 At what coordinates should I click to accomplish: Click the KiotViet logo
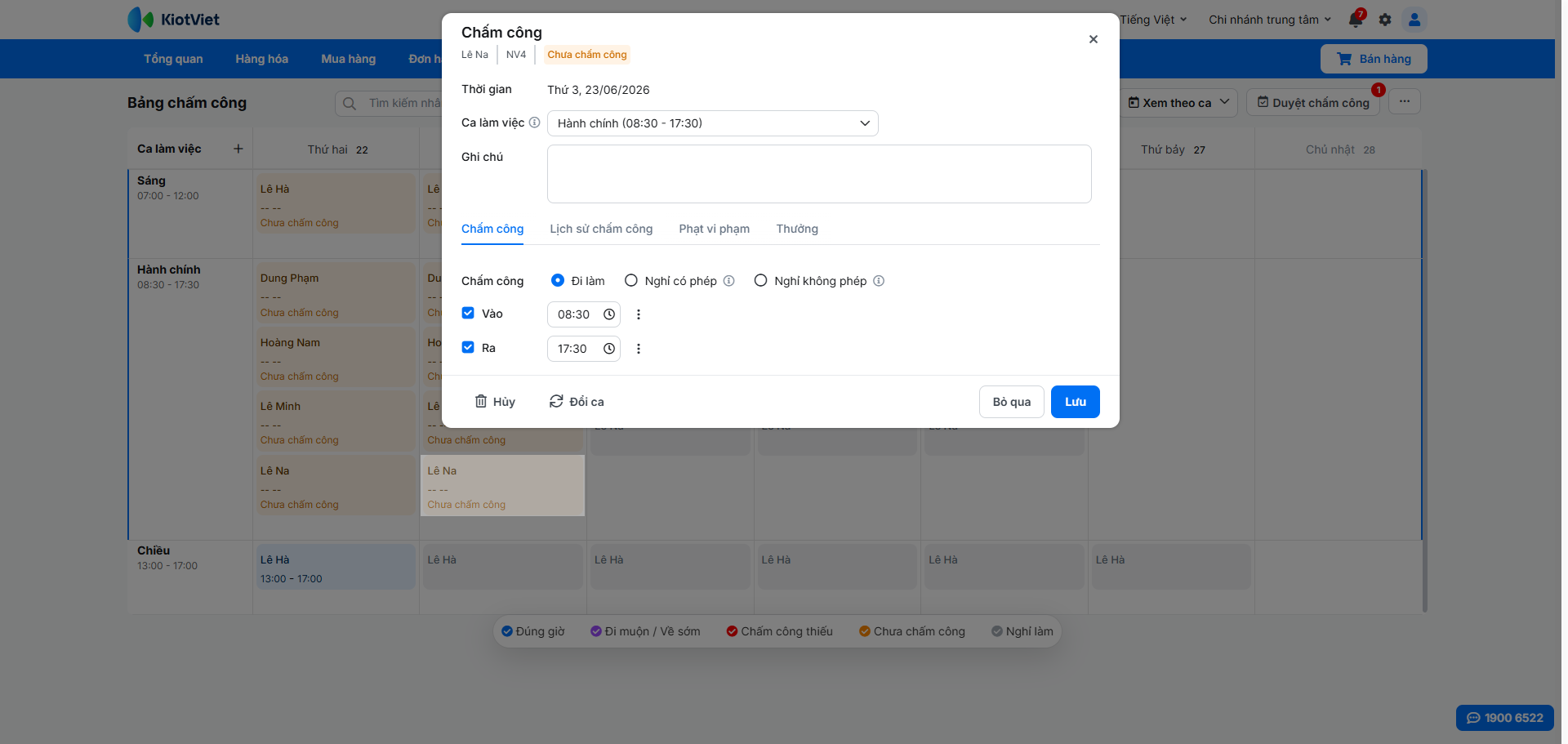(x=173, y=20)
